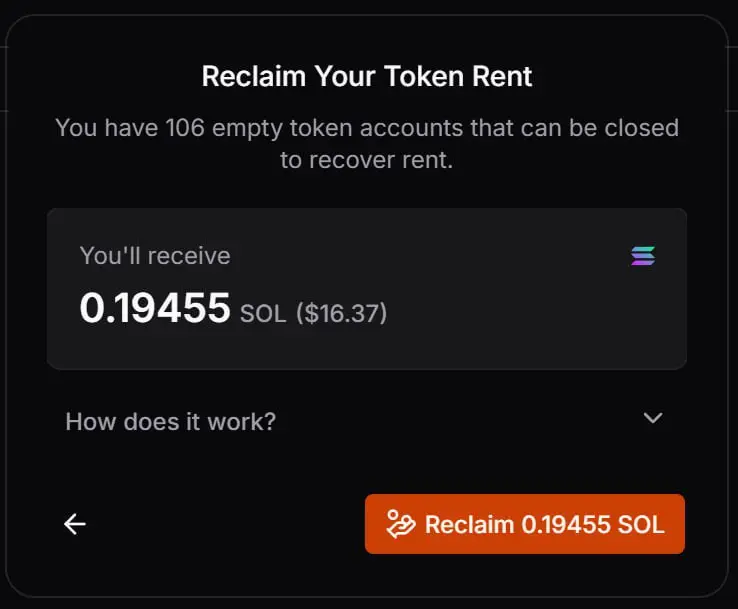Click the "to recover rent." description line
The image size is (738, 609).
pyautogui.click(x=366, y=160)
